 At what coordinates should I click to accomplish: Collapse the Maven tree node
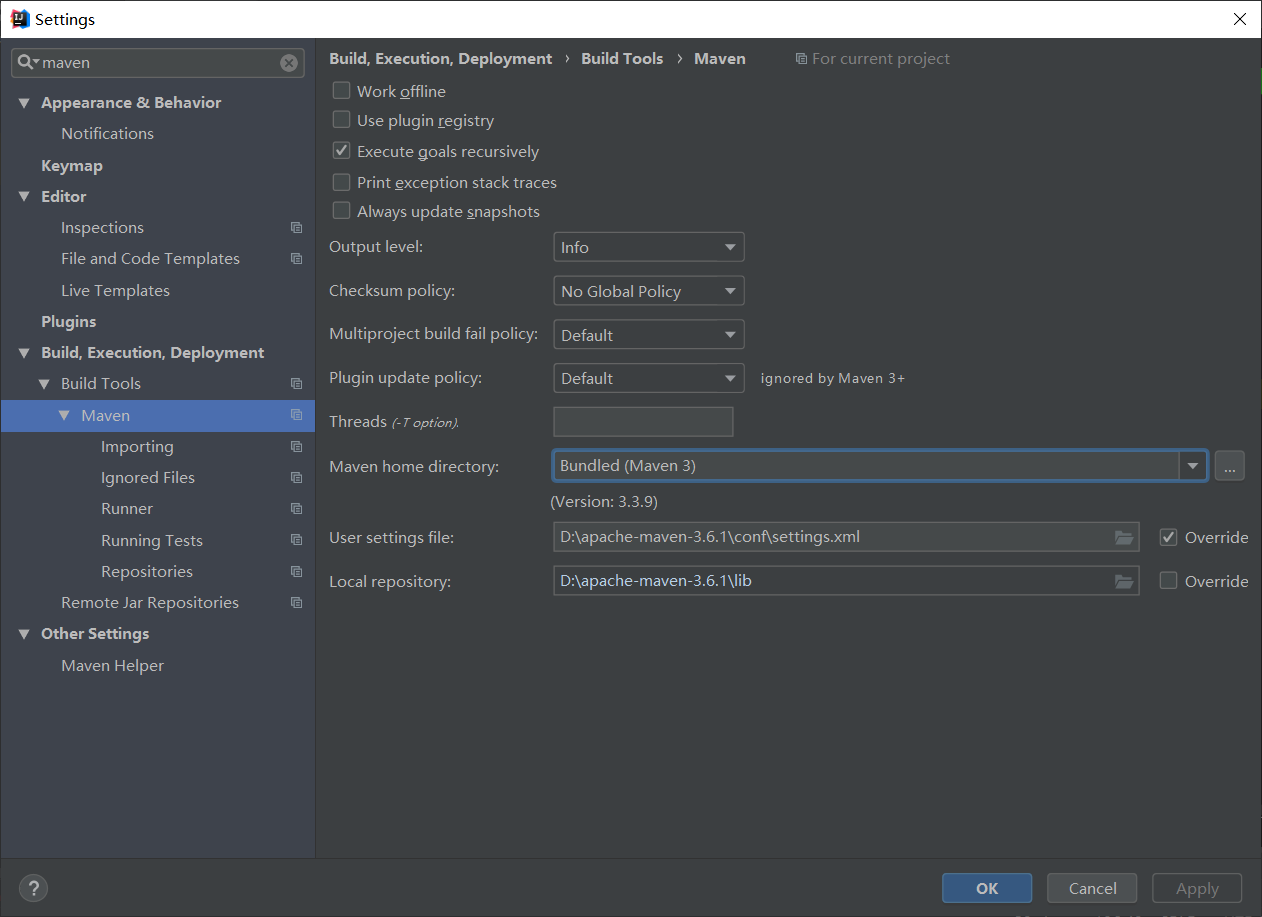(x=64, y=415)
